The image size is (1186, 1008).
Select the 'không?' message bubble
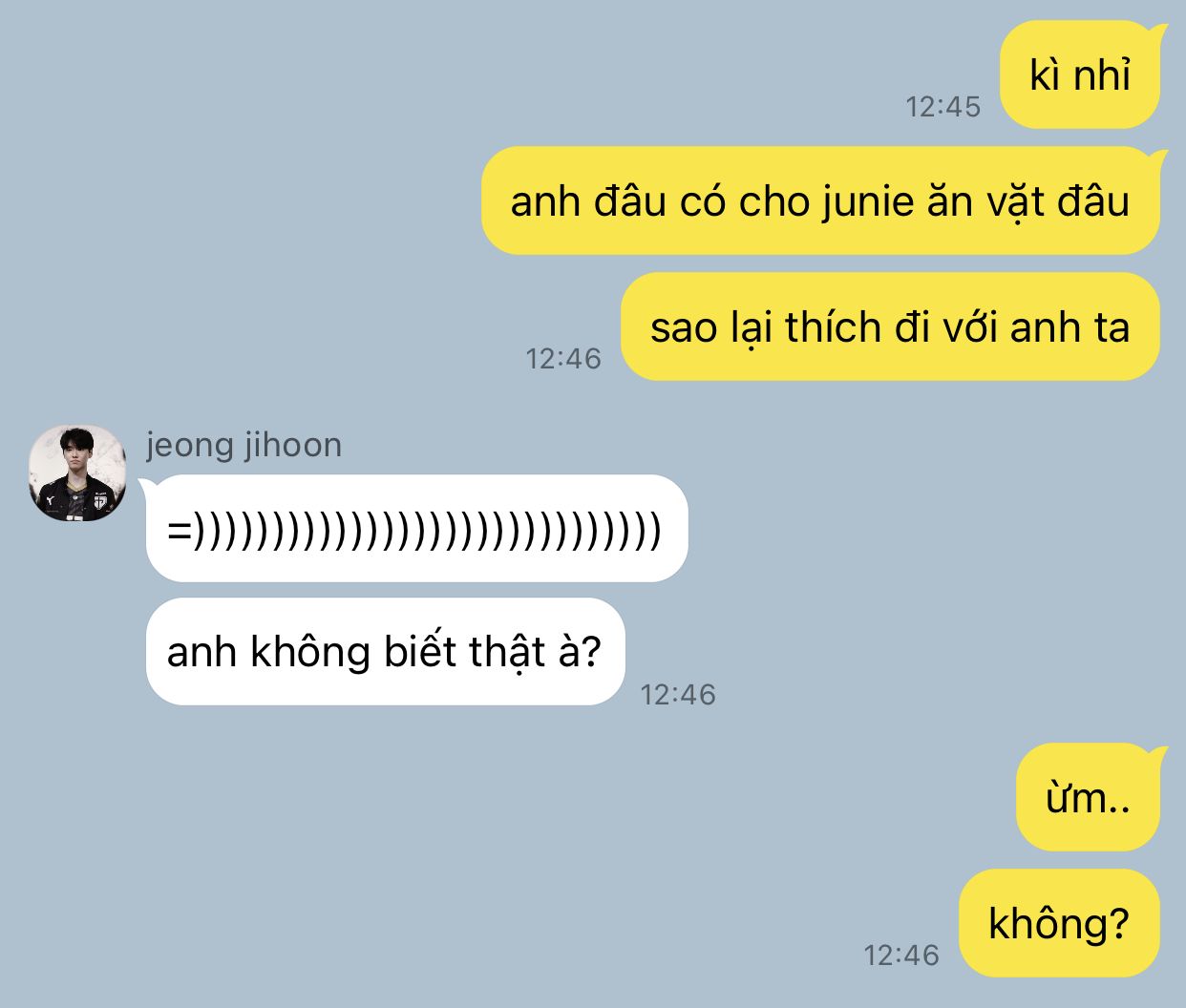pyautogui.click(x=1059, y=923)
